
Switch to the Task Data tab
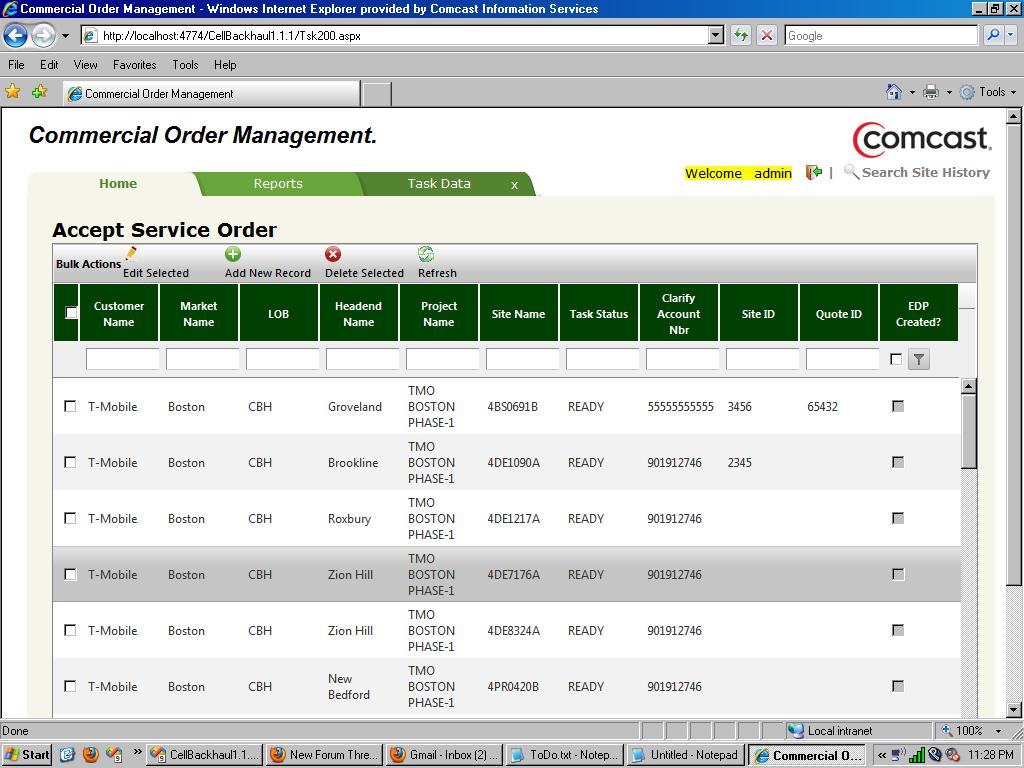coord(439,184)
